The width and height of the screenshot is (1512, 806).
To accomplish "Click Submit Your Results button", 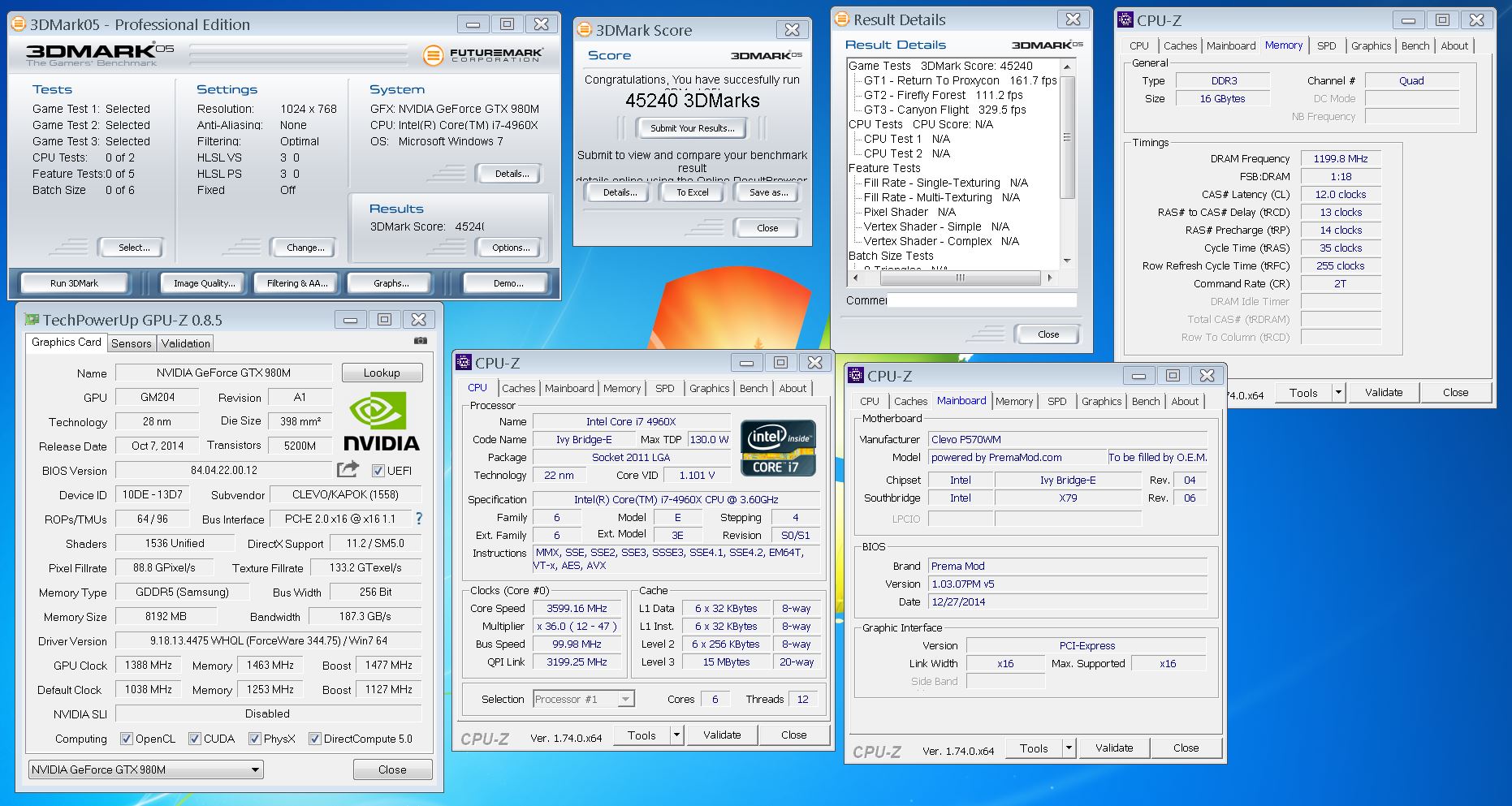I will coord(693,128).
